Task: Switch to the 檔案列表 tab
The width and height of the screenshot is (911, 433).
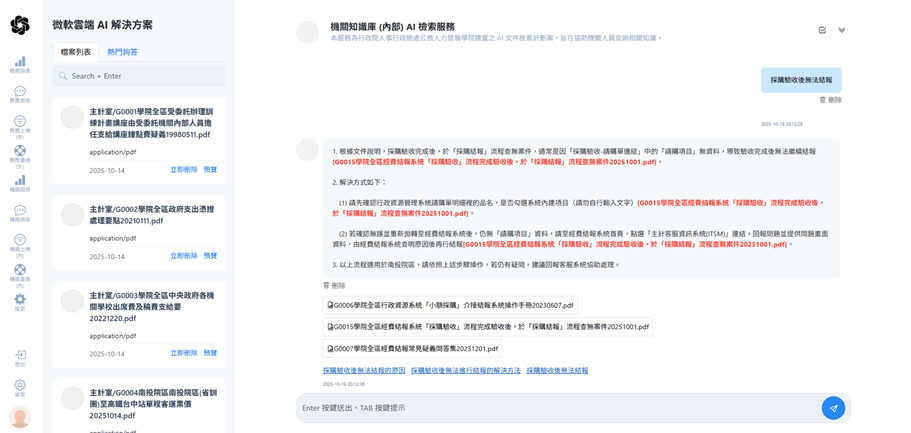Action: [x=76, y=52]
